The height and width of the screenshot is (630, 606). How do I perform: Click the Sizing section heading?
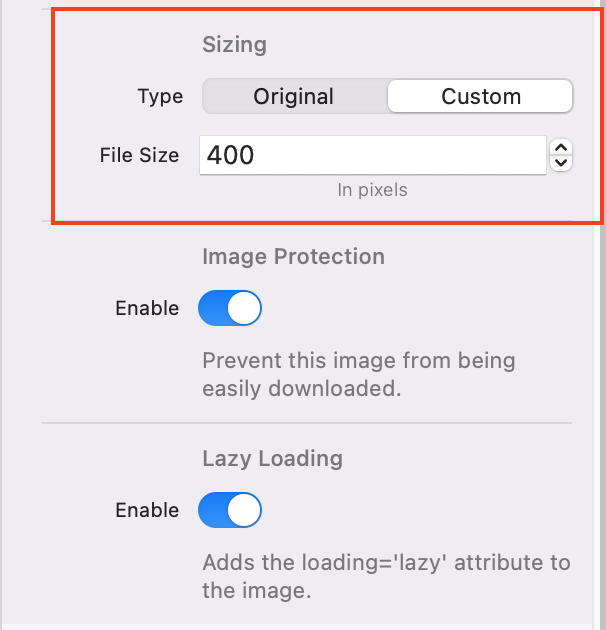(234, 45)
